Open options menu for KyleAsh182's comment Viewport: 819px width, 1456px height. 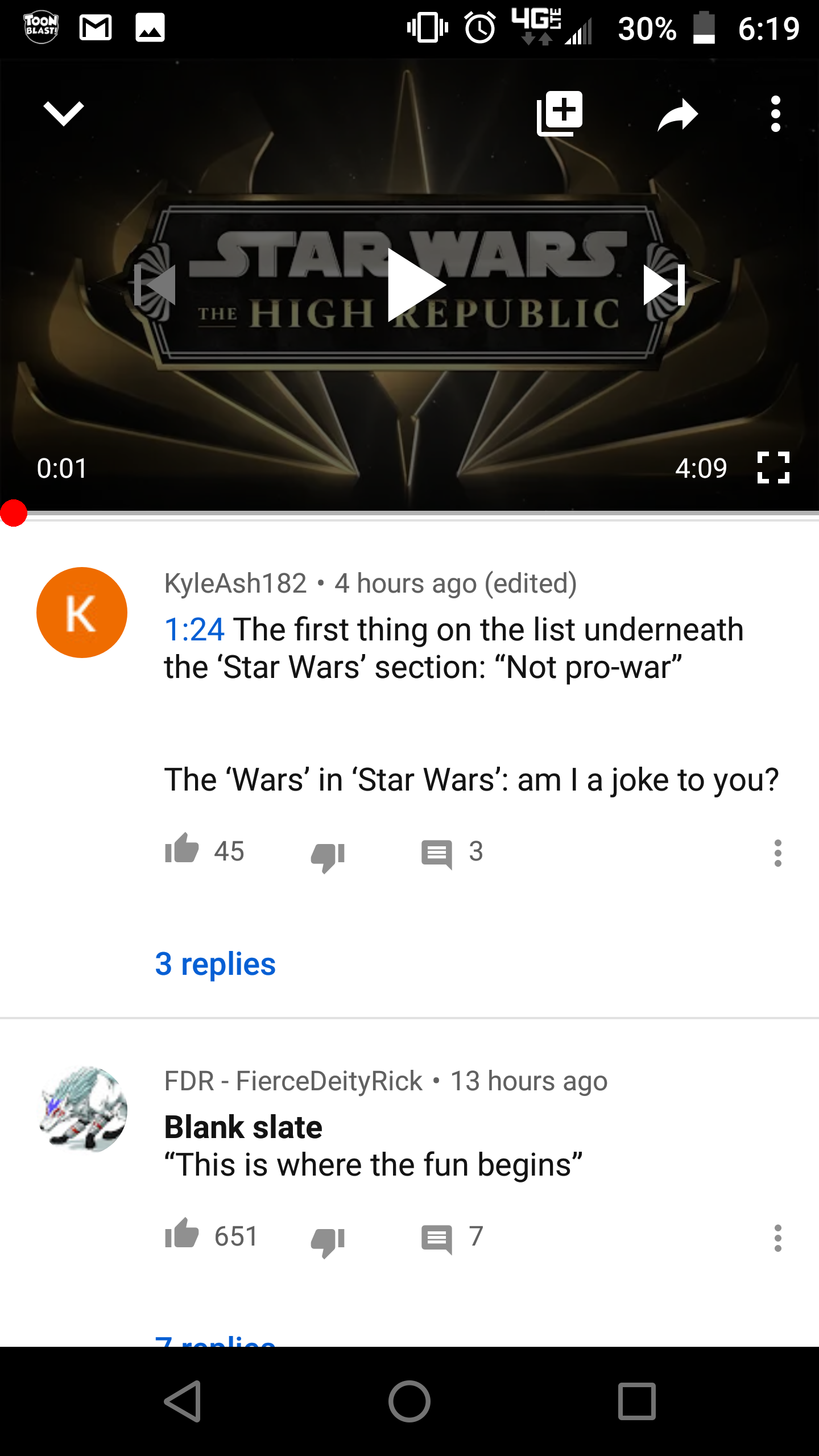(x=777, y=853)
